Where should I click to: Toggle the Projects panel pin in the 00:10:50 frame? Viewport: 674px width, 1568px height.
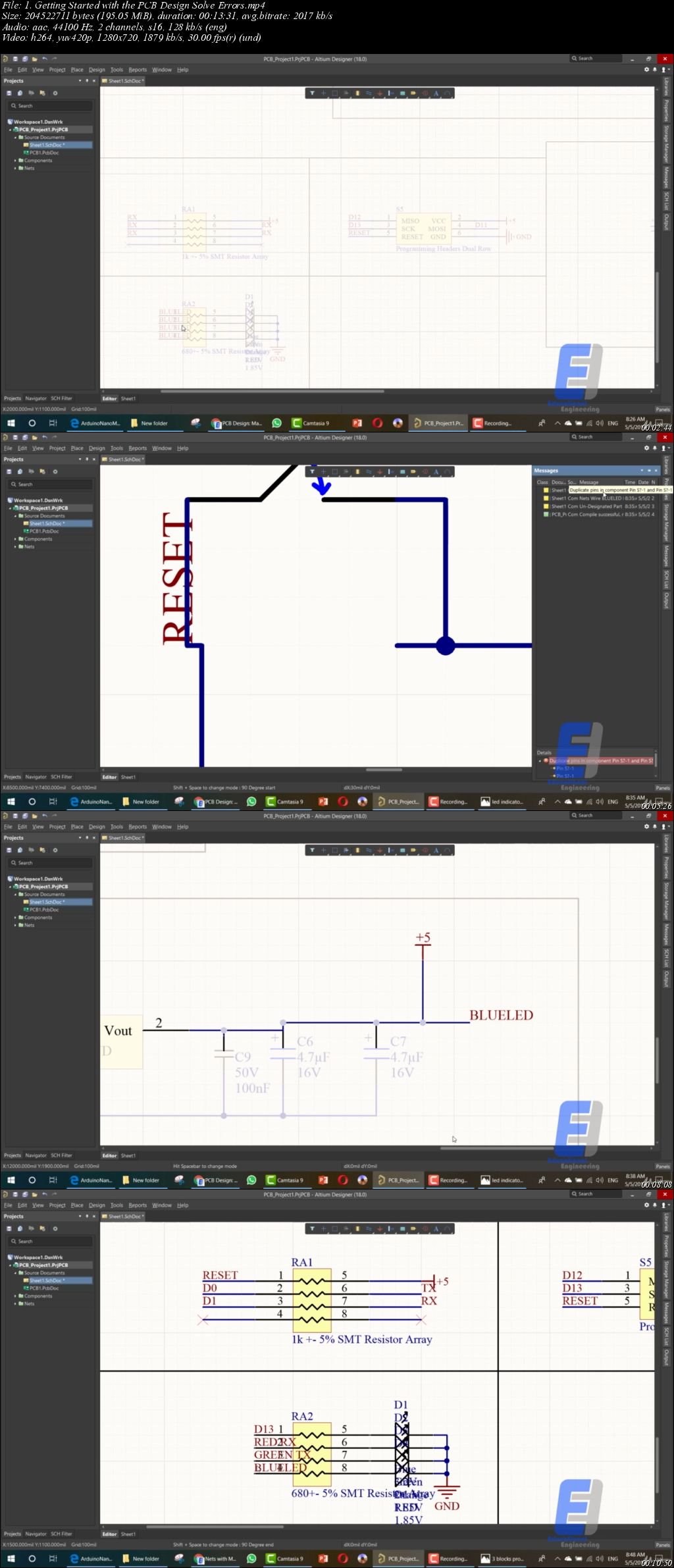pos(87,1216)
